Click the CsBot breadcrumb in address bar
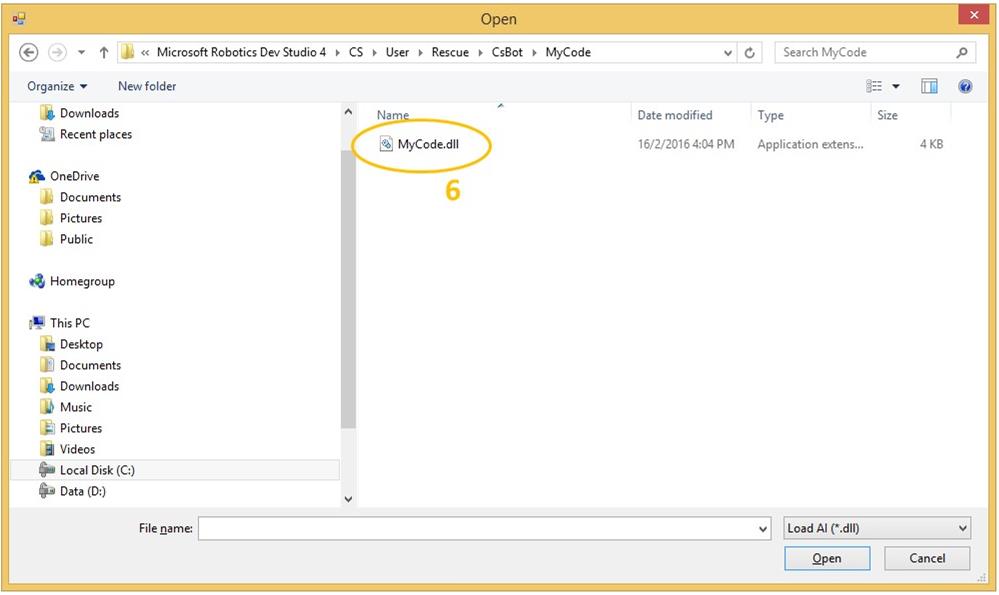999x595 pixels. pyautogui.click(x=506, y=52)
